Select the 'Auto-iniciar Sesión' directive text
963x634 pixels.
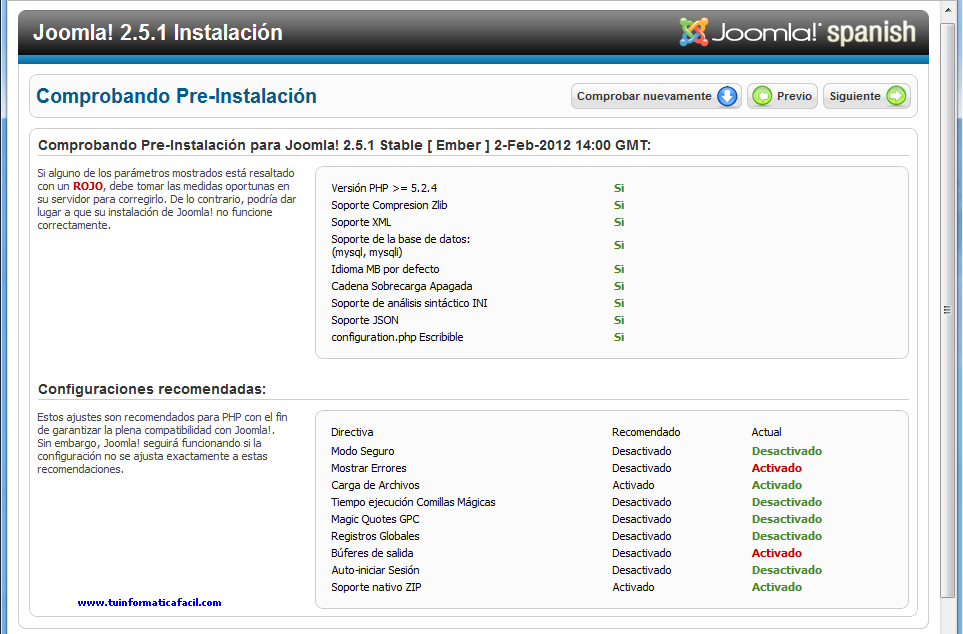(375, 570)
